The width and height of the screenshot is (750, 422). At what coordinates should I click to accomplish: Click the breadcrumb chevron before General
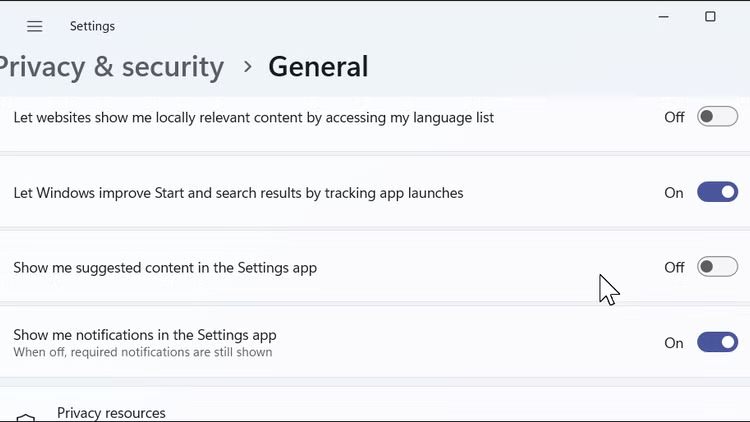(247, 67)
